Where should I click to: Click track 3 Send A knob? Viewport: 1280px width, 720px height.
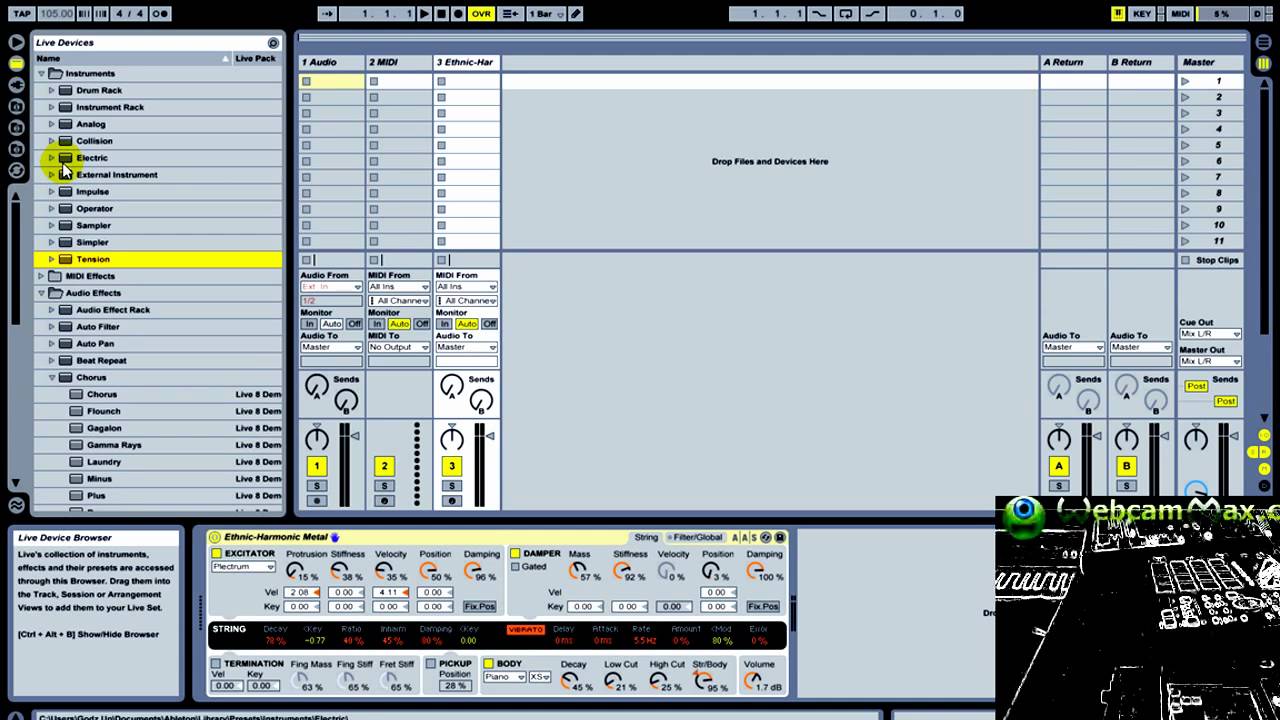coord(452,385)
